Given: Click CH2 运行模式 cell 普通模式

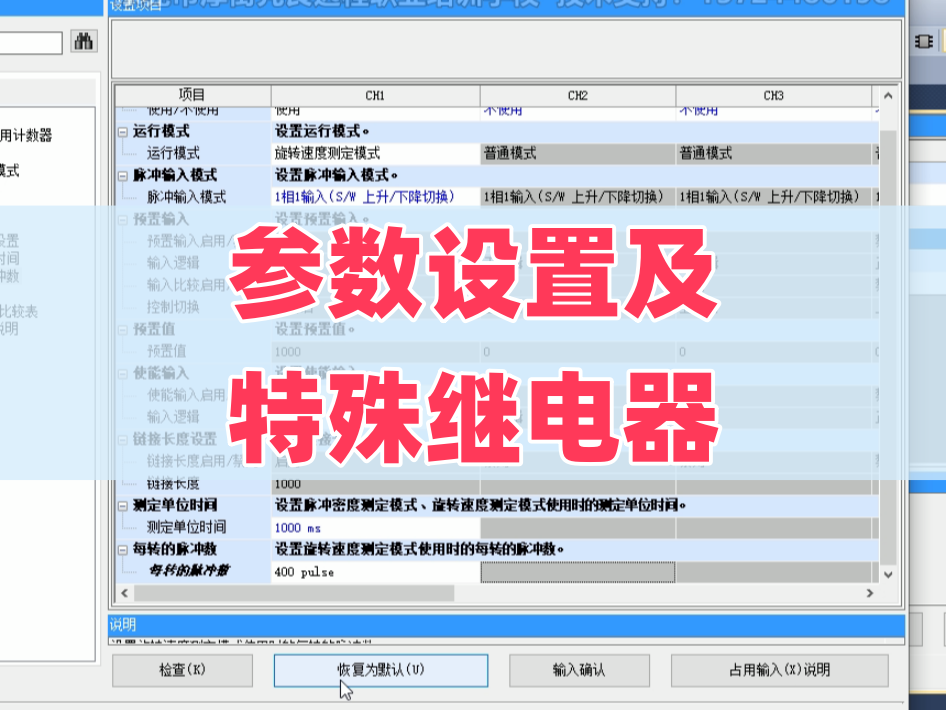Looking at the screenshot, I should click(576, 153).
